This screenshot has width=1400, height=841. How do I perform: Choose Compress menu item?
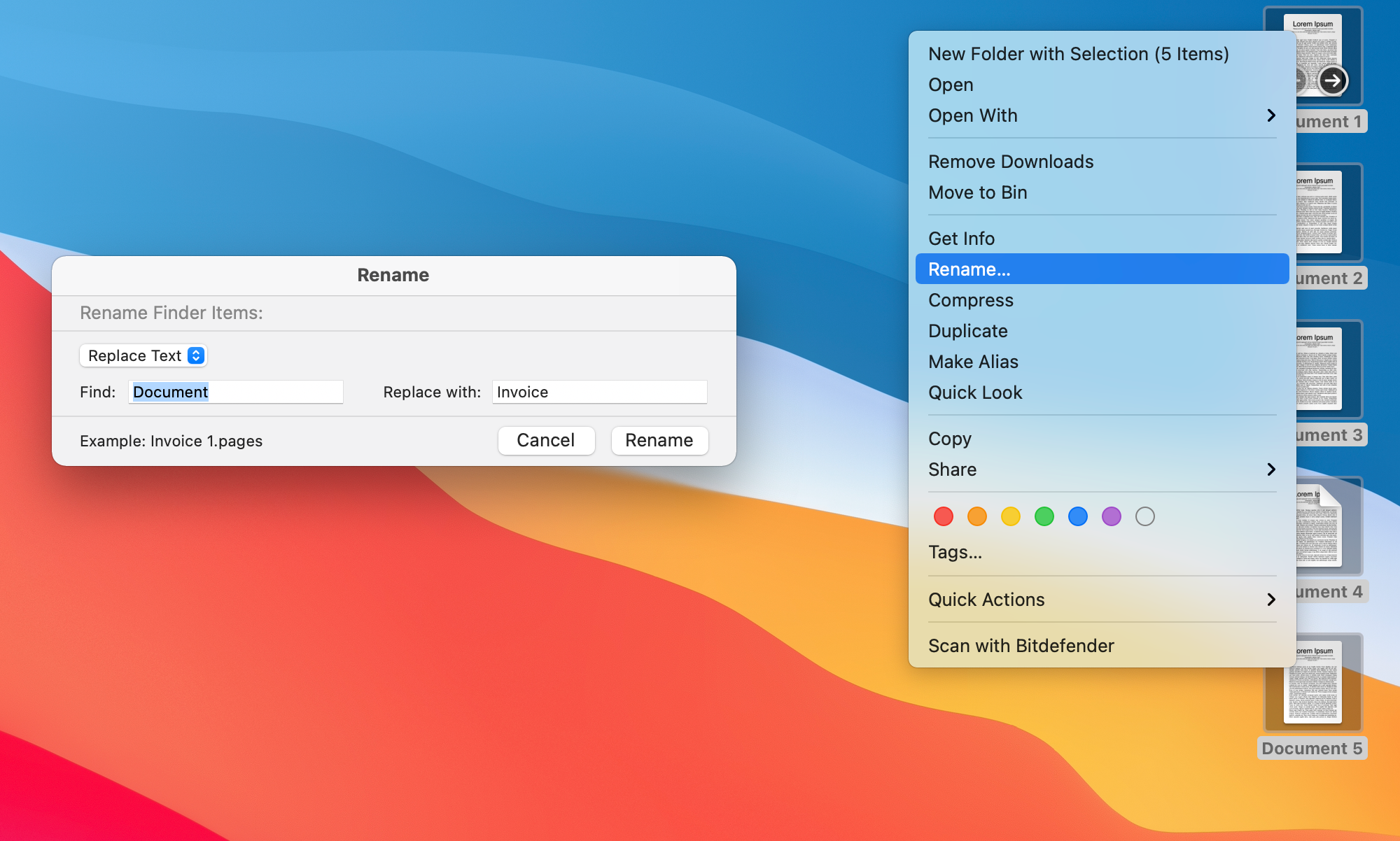[x=1102, y=300]
